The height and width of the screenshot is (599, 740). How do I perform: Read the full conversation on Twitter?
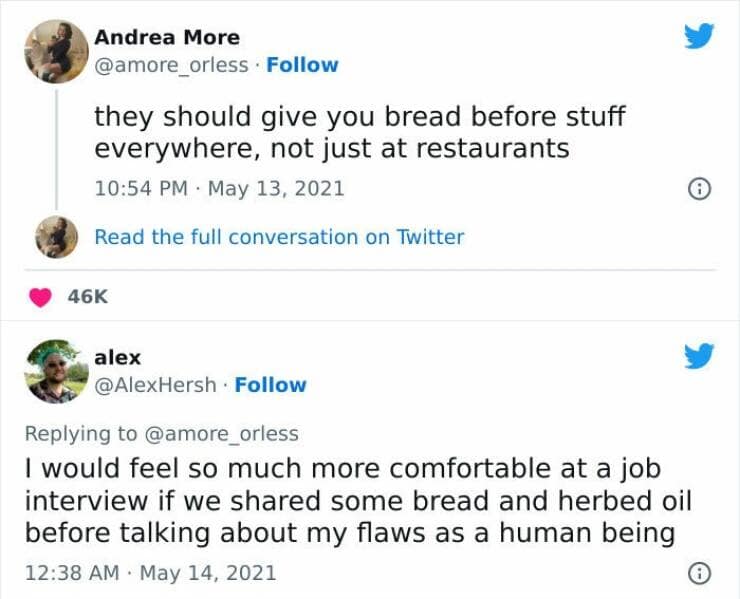279,237
